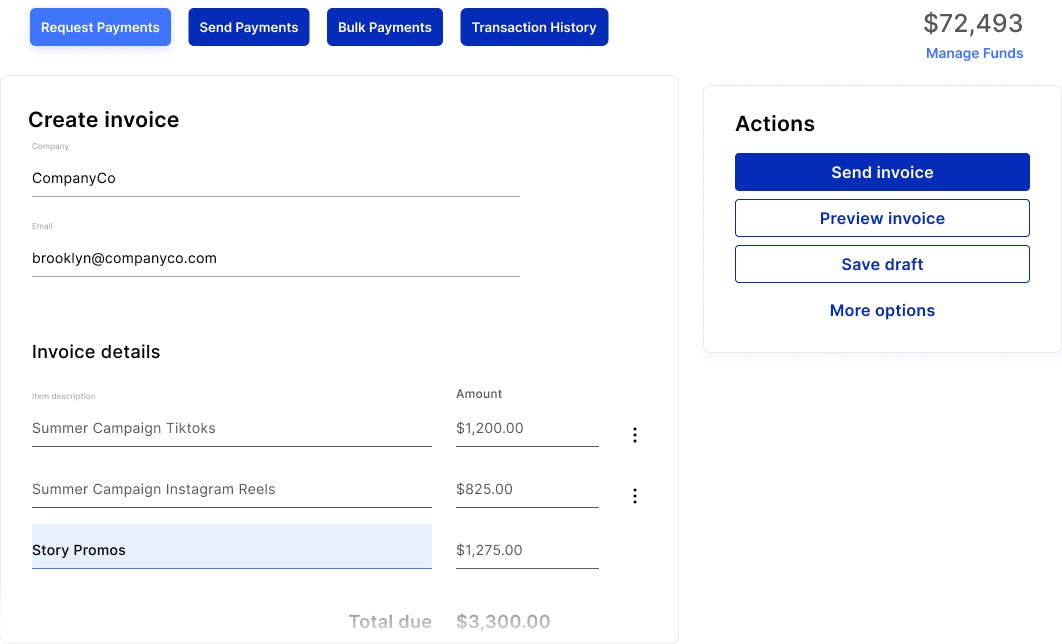This screenshot has width=1062, height=644.
Task: Open options menu for Summer Campaign Tiktoks row
Action: click(x=634, y=435)
